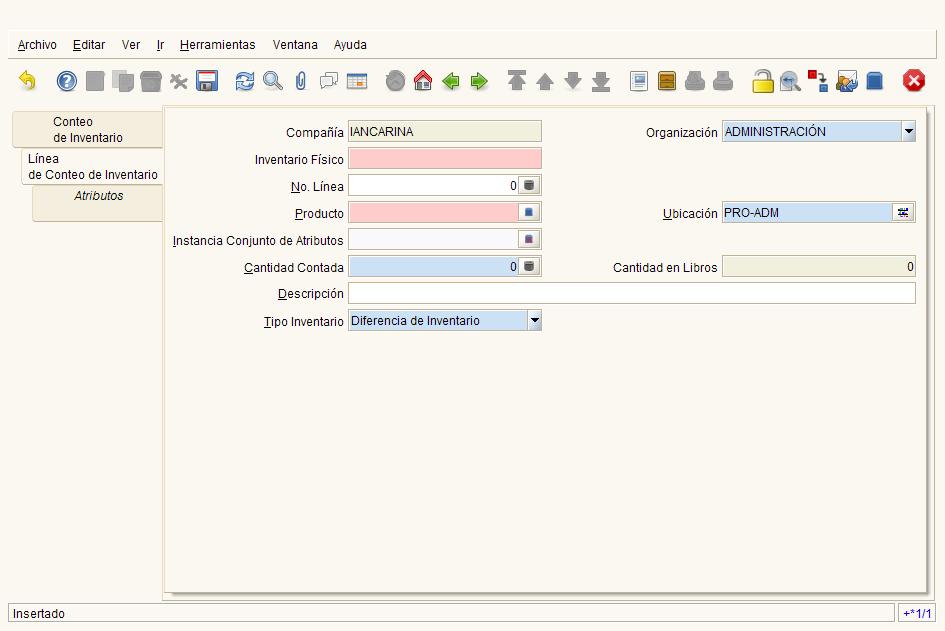Viewport: 945px width, 631px height.
Task: Click the yellow undo changes arrow
Action: coord(27,81)
